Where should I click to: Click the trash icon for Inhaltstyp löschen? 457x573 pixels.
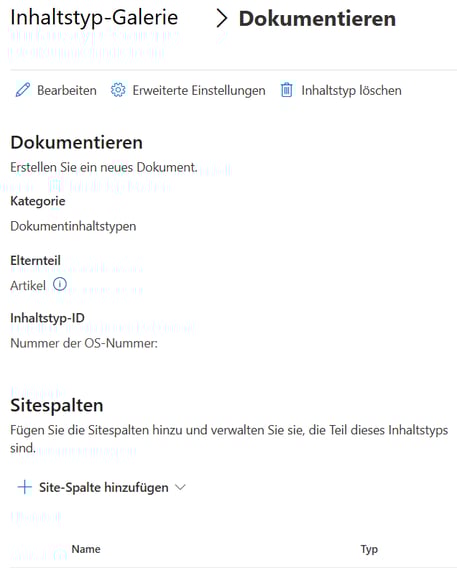pos(286,90)
